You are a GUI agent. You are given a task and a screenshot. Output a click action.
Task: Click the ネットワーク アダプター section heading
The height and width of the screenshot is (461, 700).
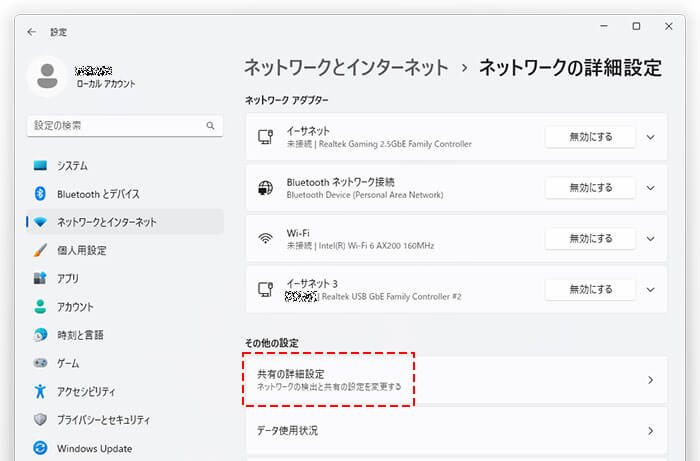(286, 100)
